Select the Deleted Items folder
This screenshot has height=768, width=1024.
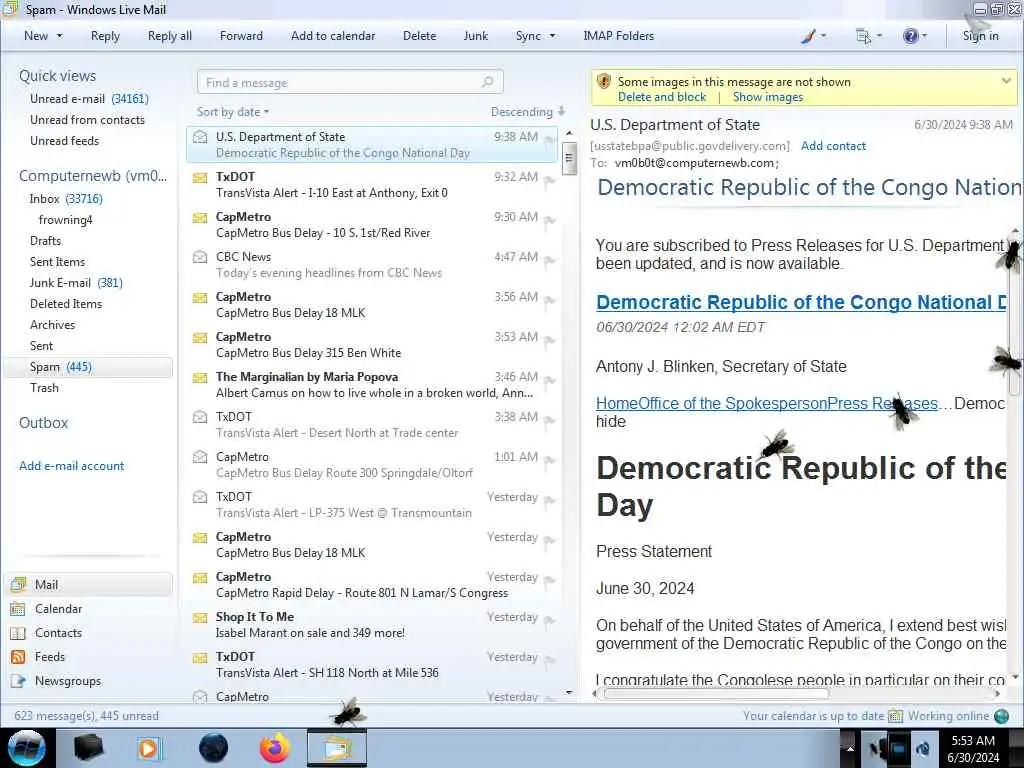66,304
